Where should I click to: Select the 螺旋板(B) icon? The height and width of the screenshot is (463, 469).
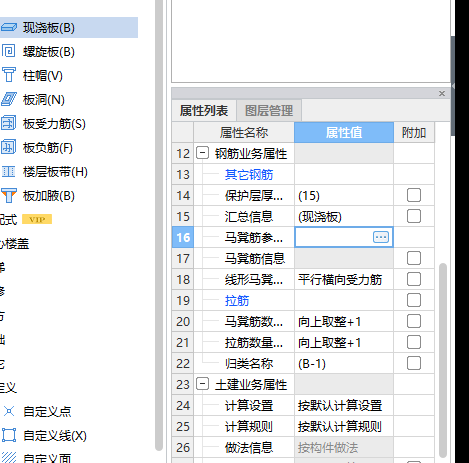tap(9, 51)
